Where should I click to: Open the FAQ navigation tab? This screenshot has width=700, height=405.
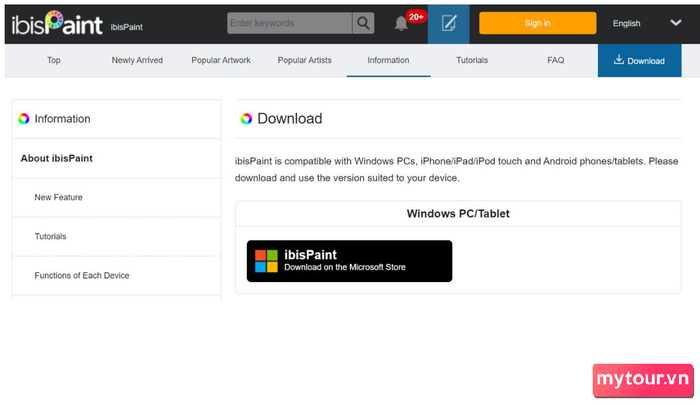pos(556,60)
